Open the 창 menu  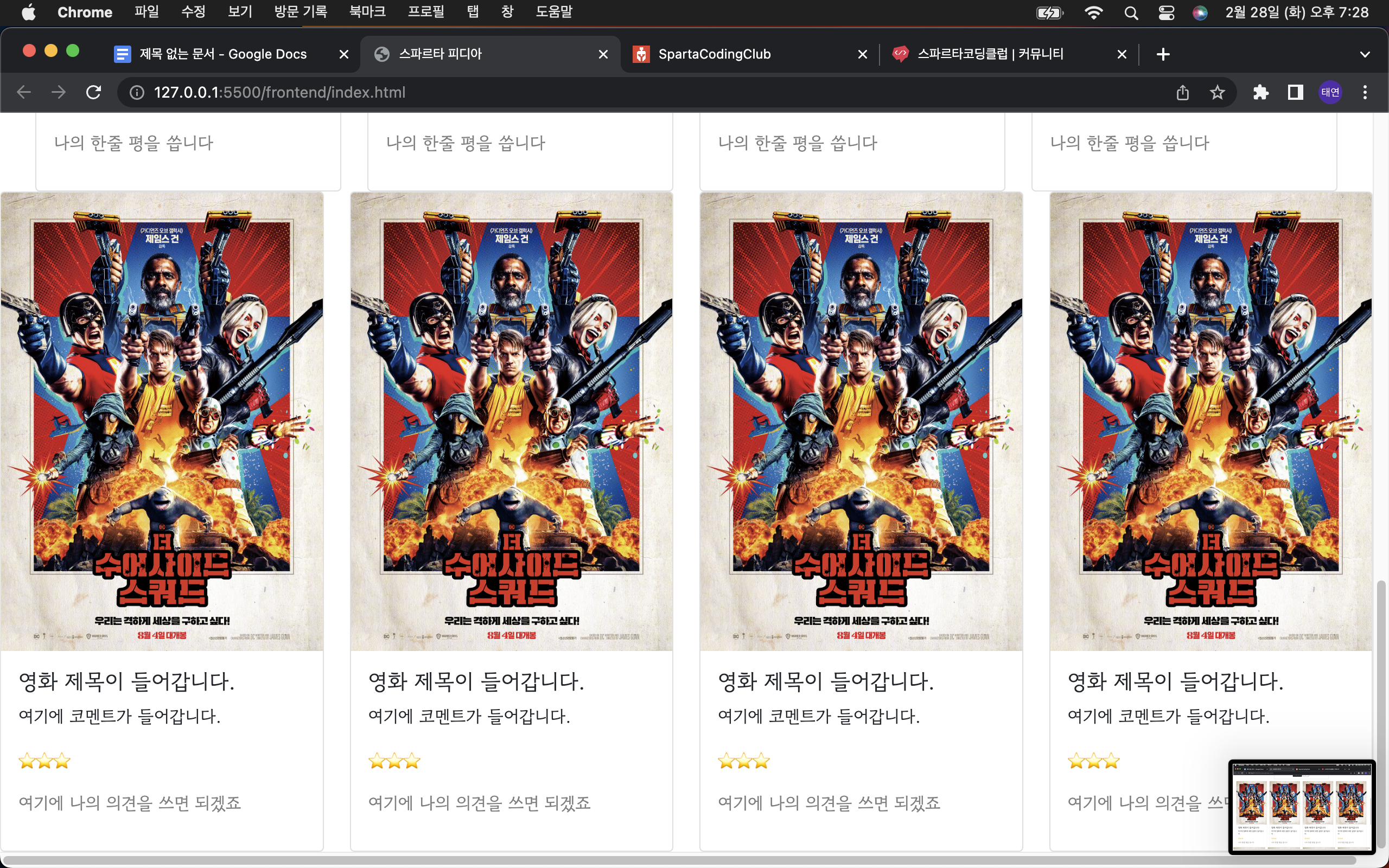507,12
